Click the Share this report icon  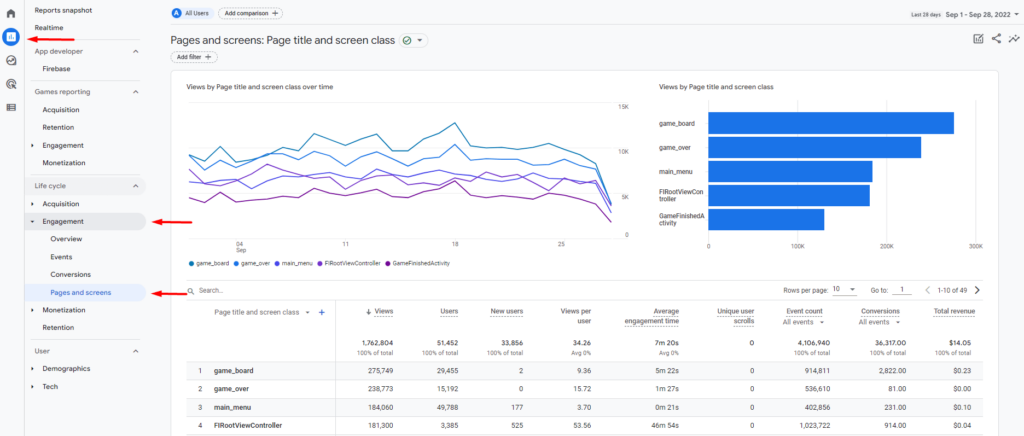click(996, 39)
